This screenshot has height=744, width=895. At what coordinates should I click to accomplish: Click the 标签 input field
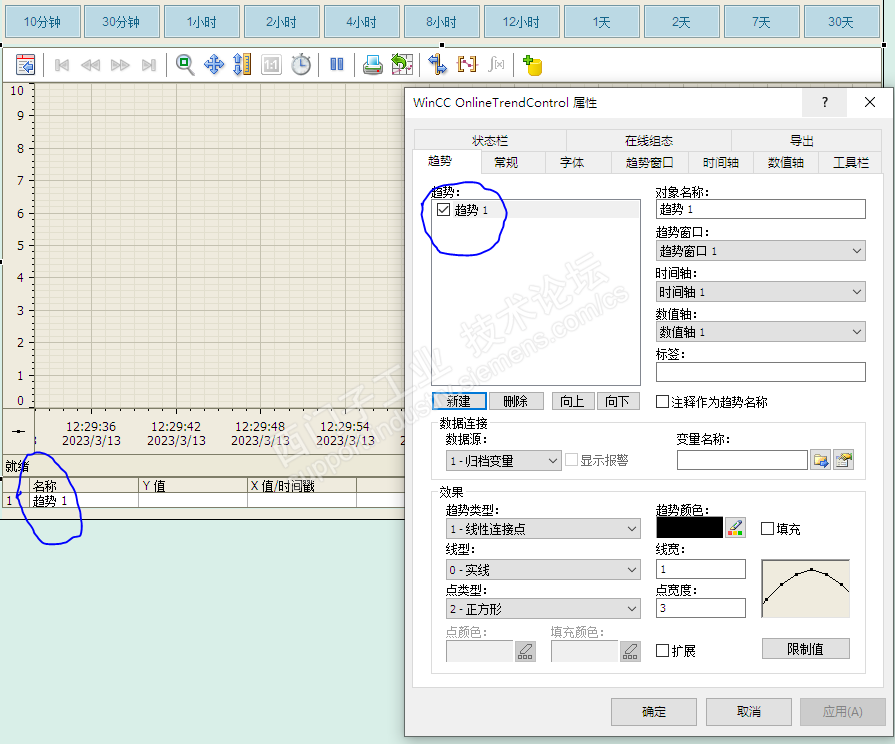(761, 372)
